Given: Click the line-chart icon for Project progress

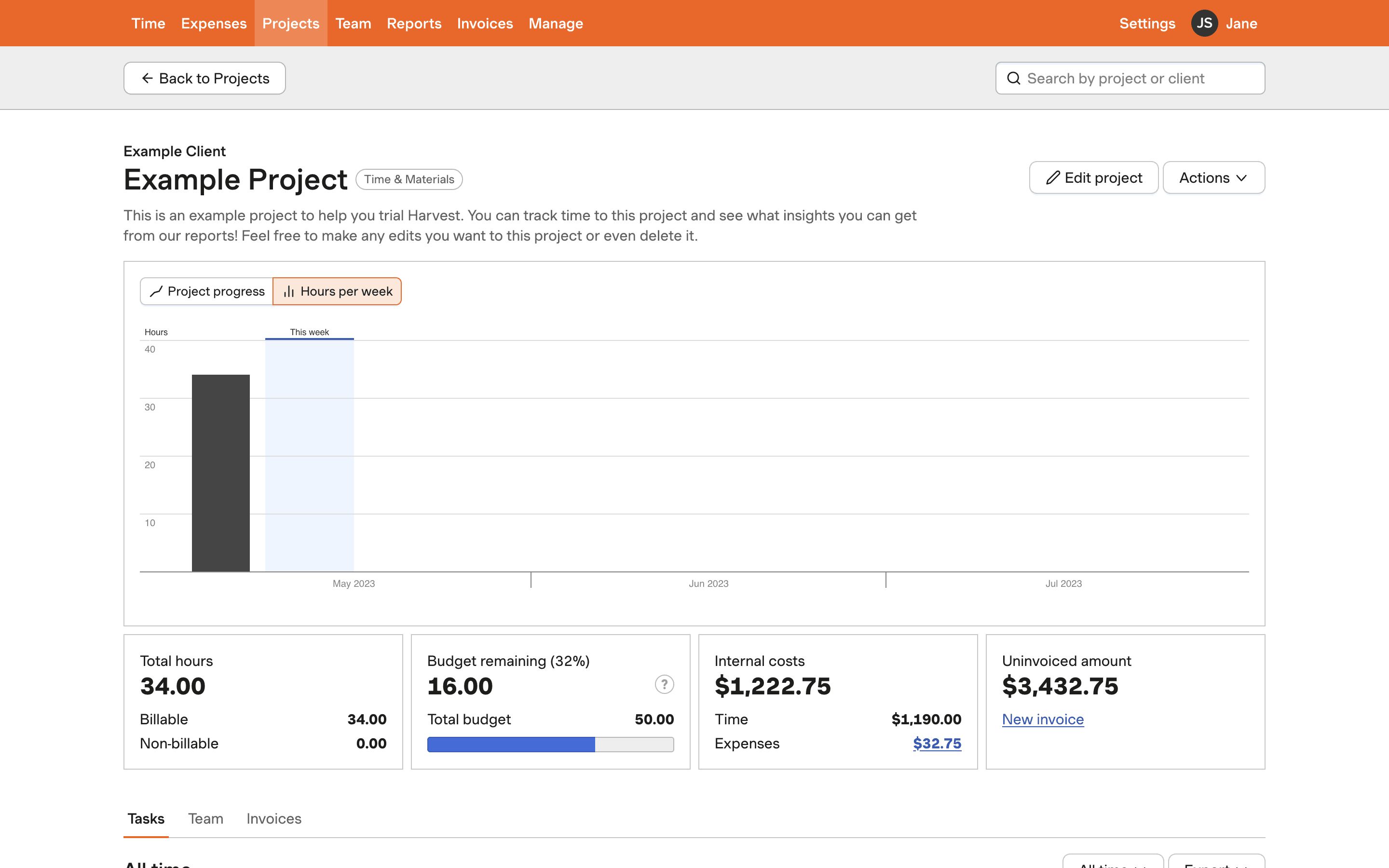Looking at the screenshot, I should (156, 292).
